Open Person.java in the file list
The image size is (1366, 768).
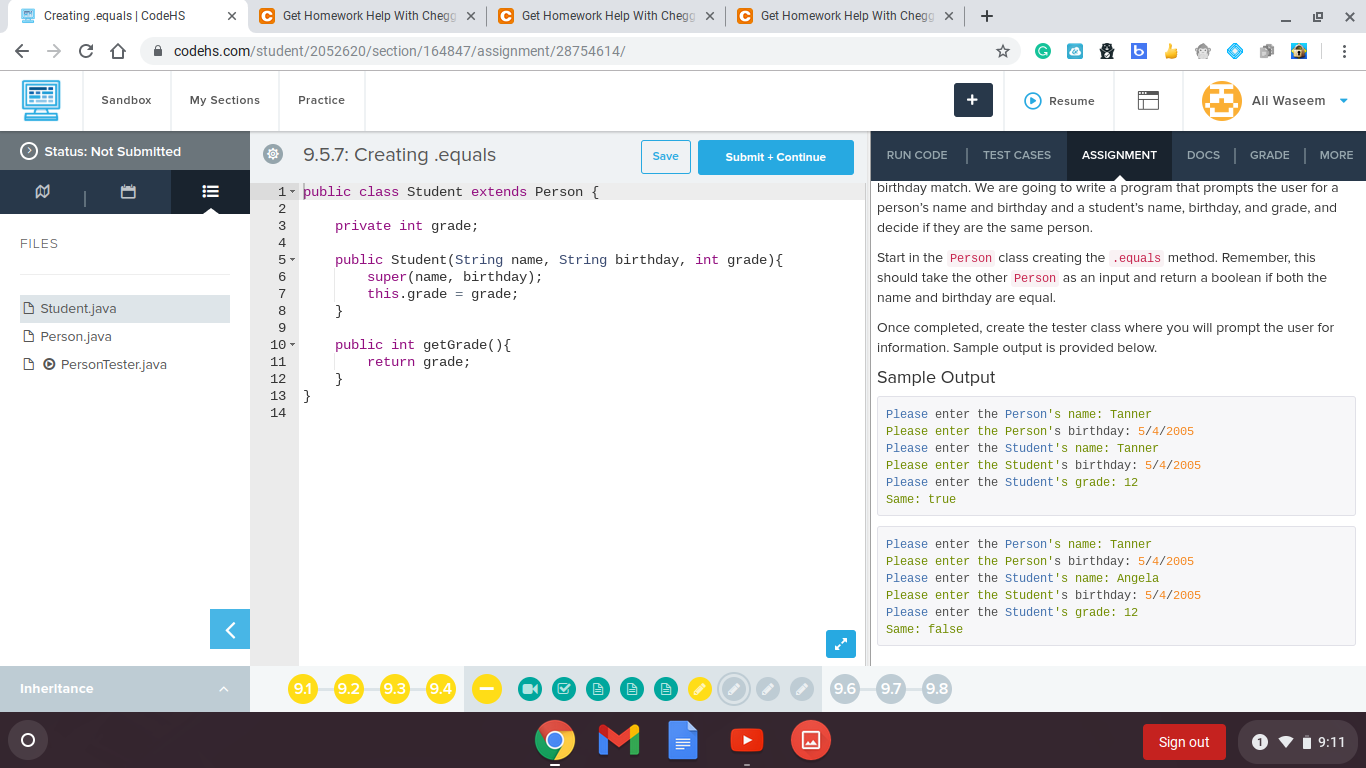pyautogui.click(x=76, y=336)
